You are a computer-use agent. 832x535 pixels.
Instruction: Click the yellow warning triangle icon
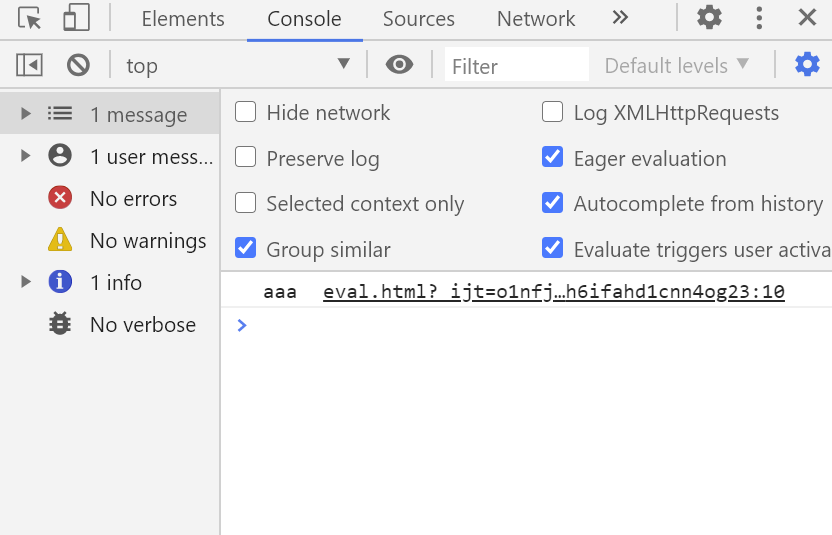pos(60,239)
